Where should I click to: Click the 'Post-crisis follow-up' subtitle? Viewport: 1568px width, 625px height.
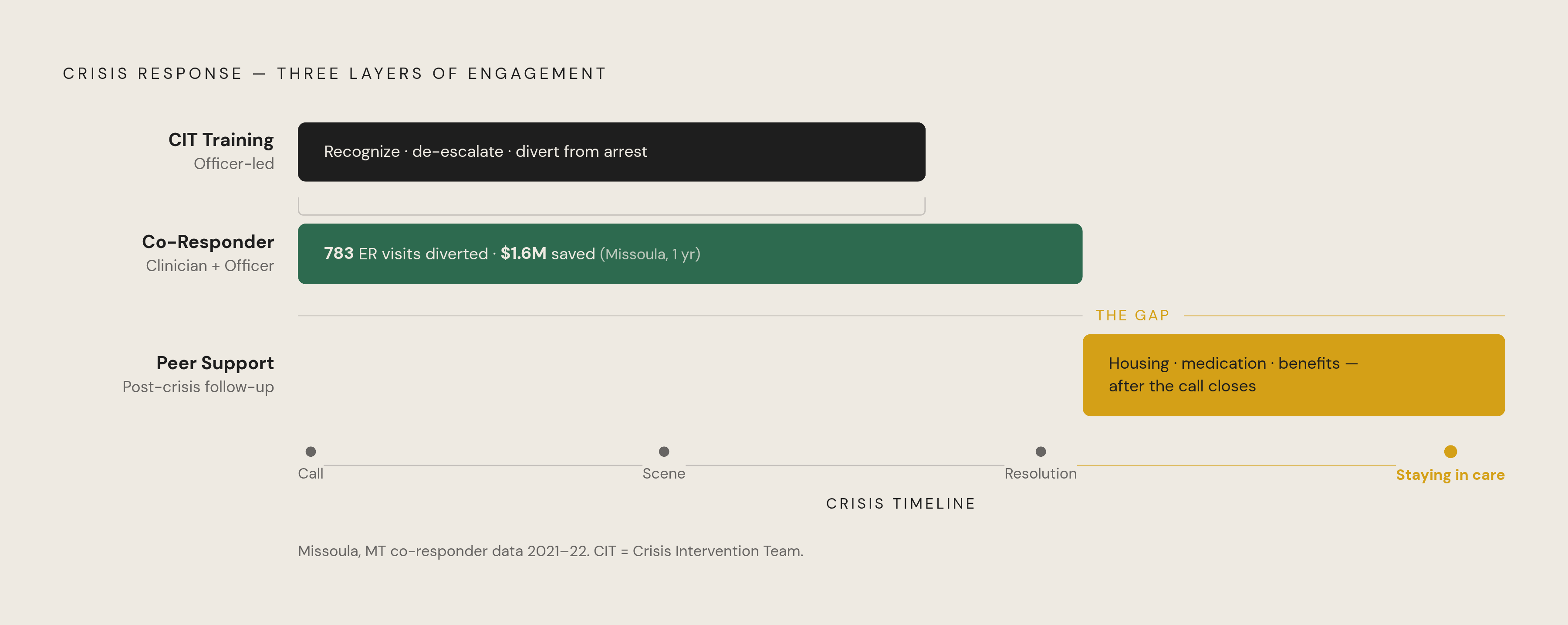coord(199,387)
